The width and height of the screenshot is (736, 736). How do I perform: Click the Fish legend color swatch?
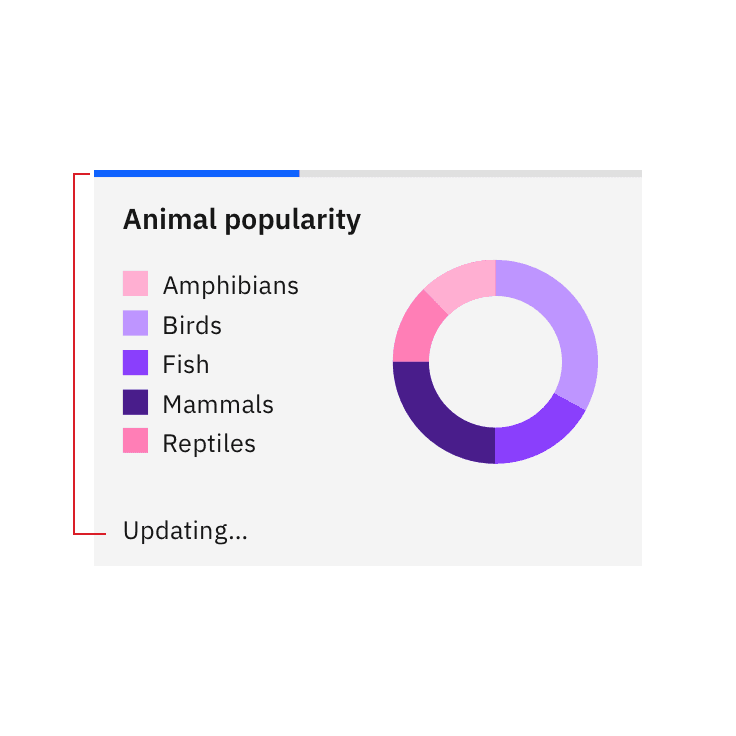[135, 363]
